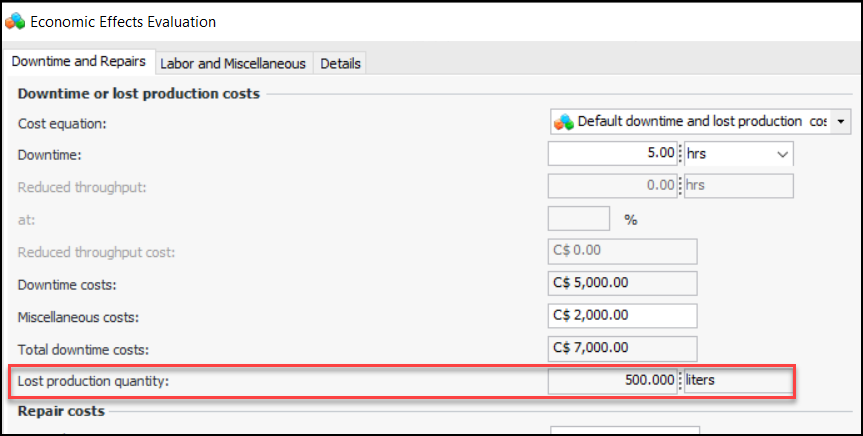This screenshot has width=863, height=436.
Task: Click the Downtime costs field showing C$ 5,000.00
Action: 622,284
